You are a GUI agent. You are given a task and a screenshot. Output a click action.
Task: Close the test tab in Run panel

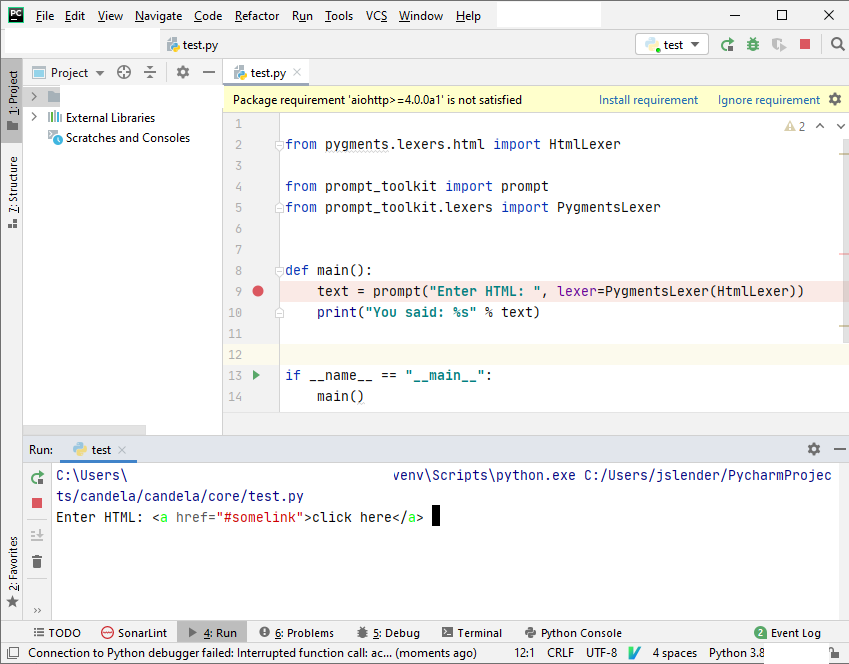coord(122,450)
